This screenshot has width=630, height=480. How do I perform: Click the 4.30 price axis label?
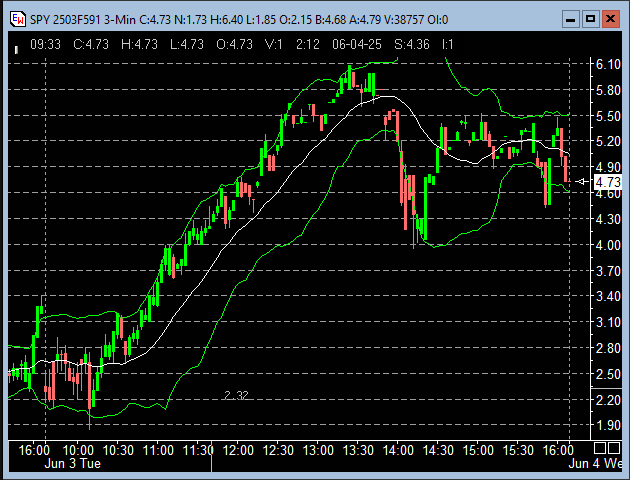pos(608,219)
